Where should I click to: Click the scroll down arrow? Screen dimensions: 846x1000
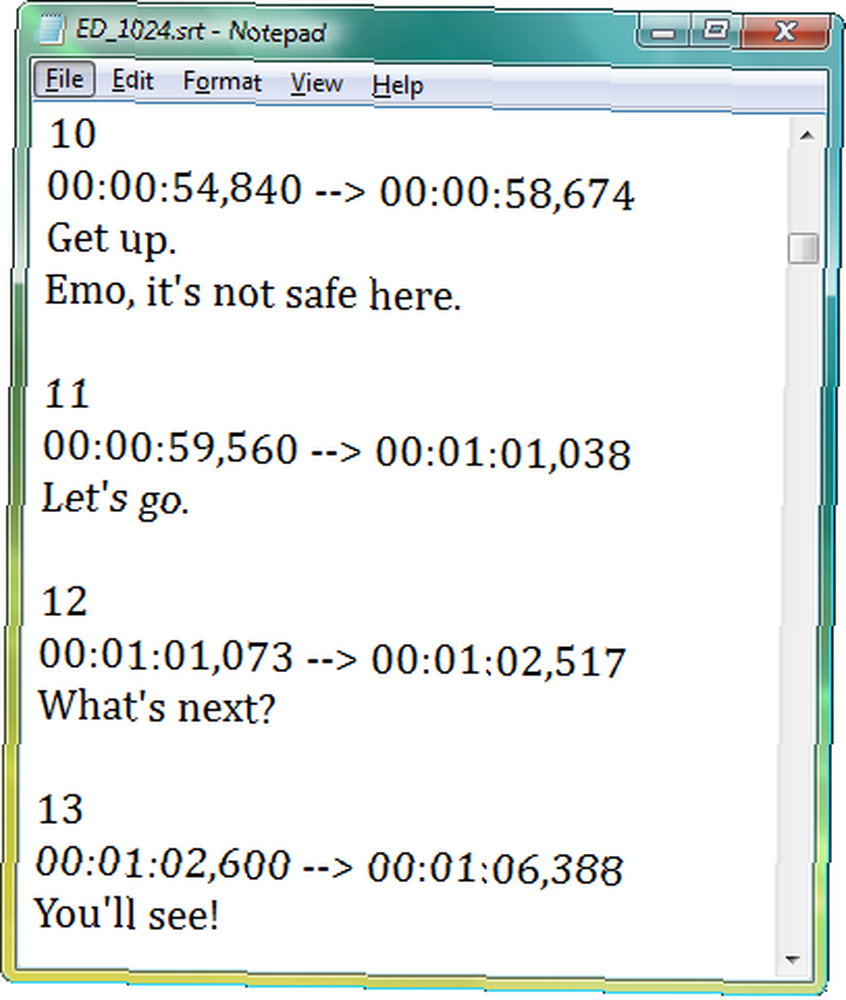(x=793, y=959)
